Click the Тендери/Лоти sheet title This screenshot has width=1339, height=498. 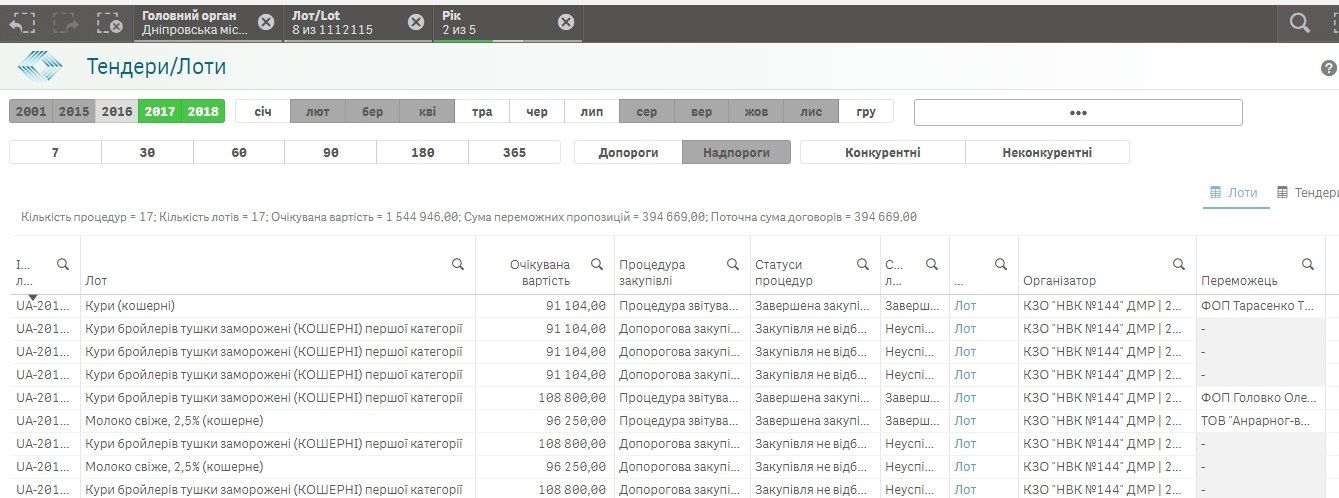tap(157, 67)
